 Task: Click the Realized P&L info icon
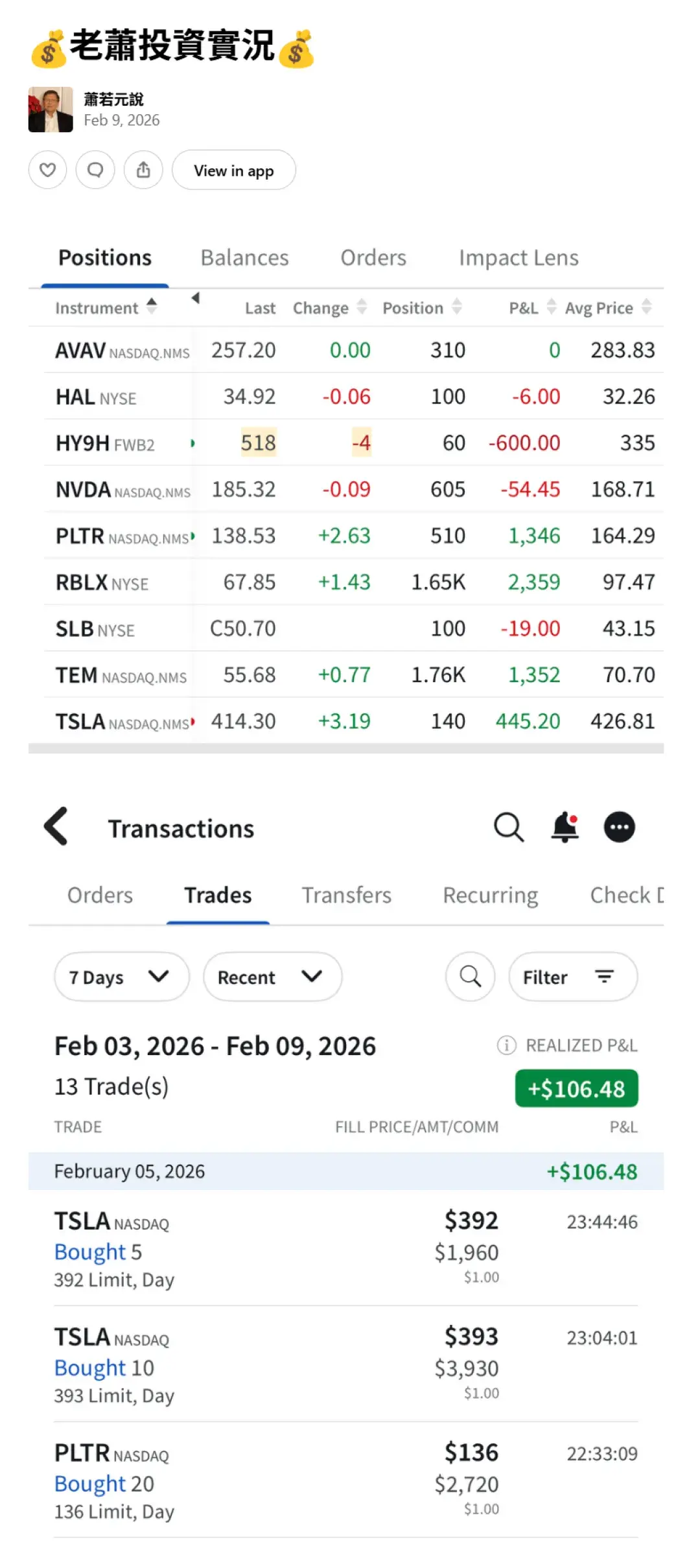click(x=506, y=1045)
